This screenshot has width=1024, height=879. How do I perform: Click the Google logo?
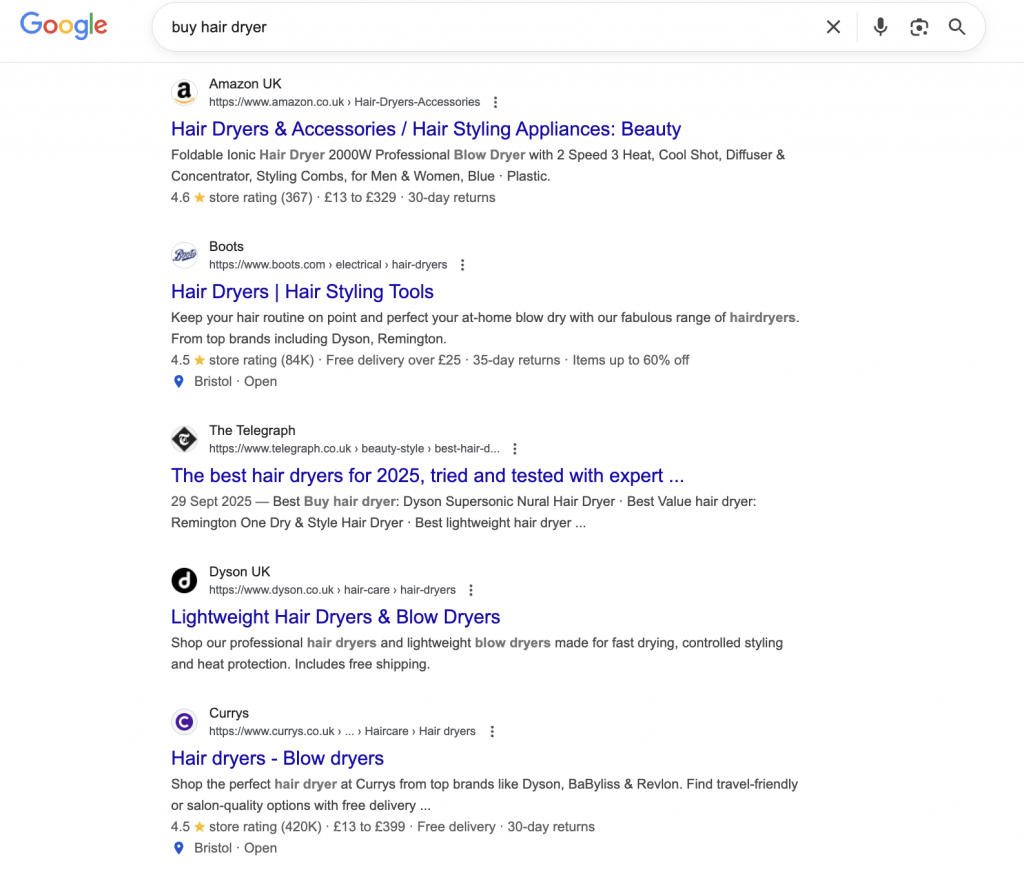[x=63, y=27]
